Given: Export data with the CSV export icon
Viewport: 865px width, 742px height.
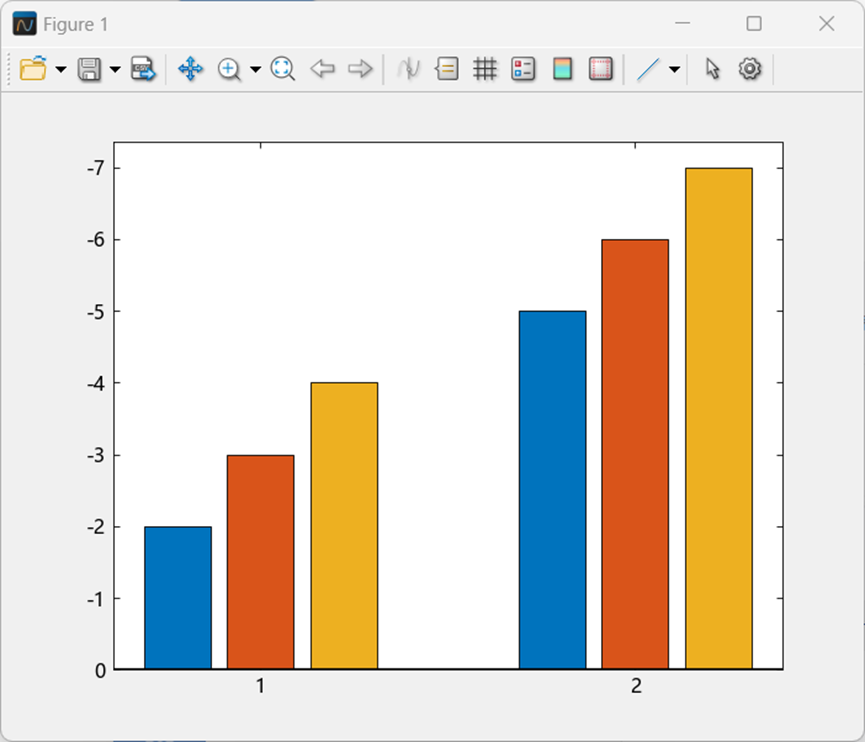Looking at the screenshot, I should [x=143, y=69].
